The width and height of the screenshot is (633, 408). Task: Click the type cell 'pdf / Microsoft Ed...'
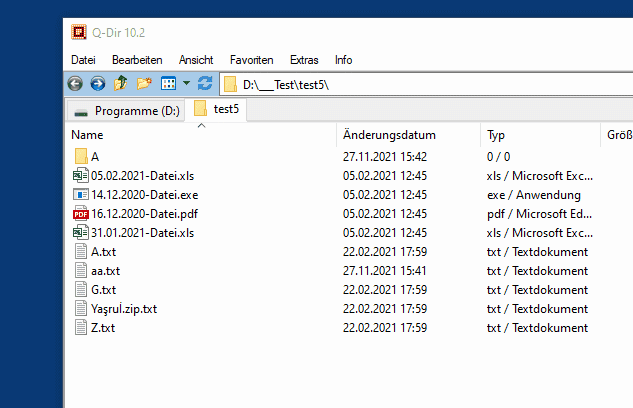coord(539,214)
